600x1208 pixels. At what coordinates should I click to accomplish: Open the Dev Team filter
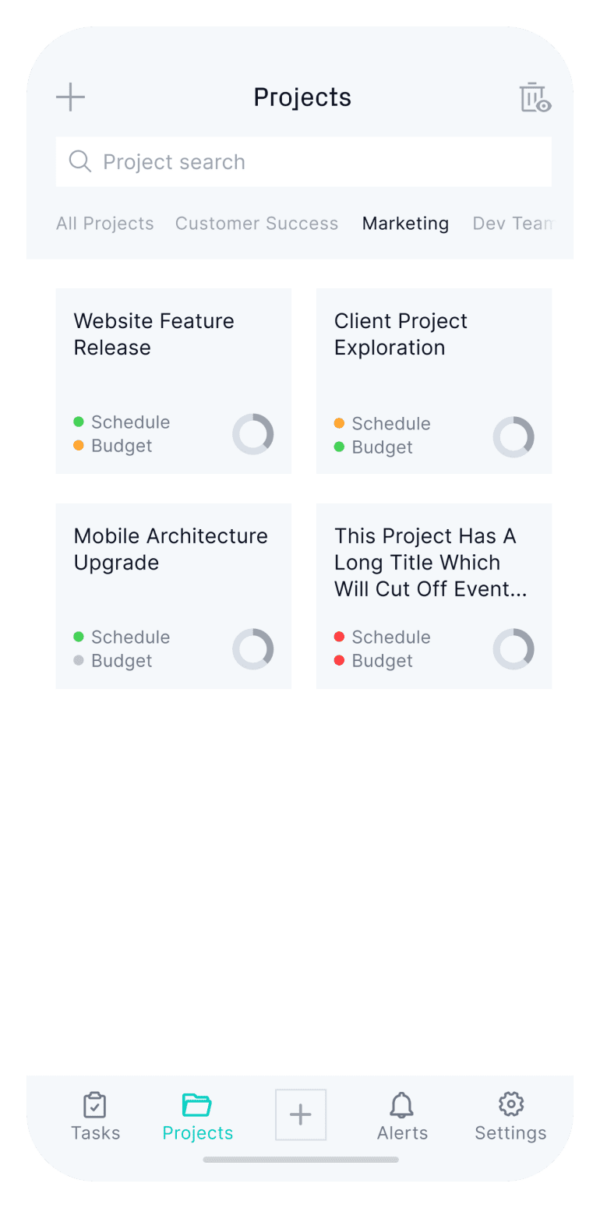513,223
